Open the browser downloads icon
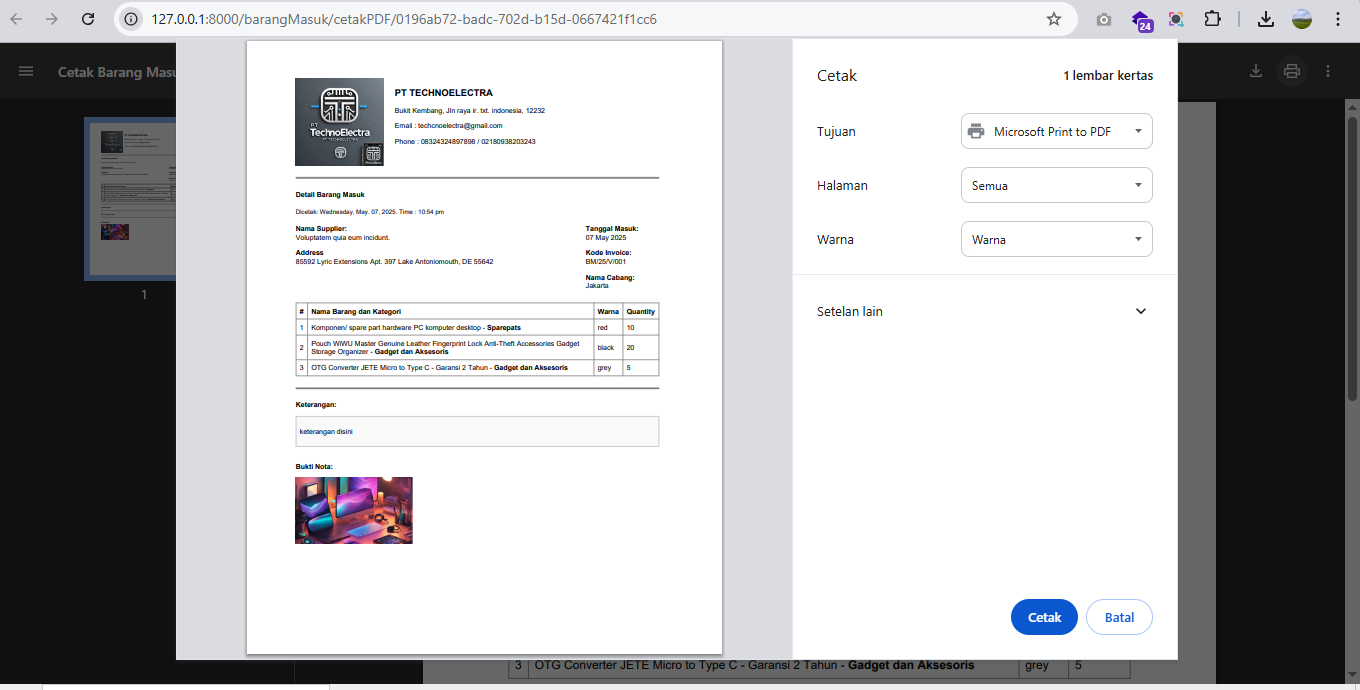Image resolution: width=1360 pixels, height=690 pixels. (1265, 19)
